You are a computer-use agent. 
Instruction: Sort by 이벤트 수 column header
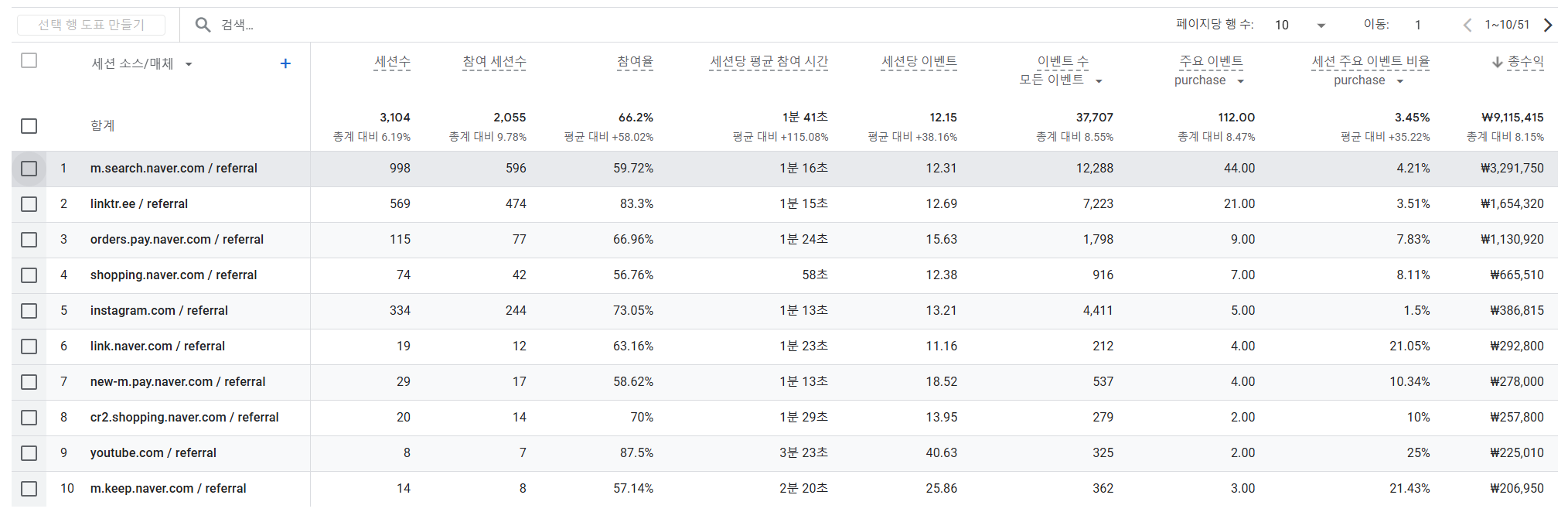pos(1063,62)
